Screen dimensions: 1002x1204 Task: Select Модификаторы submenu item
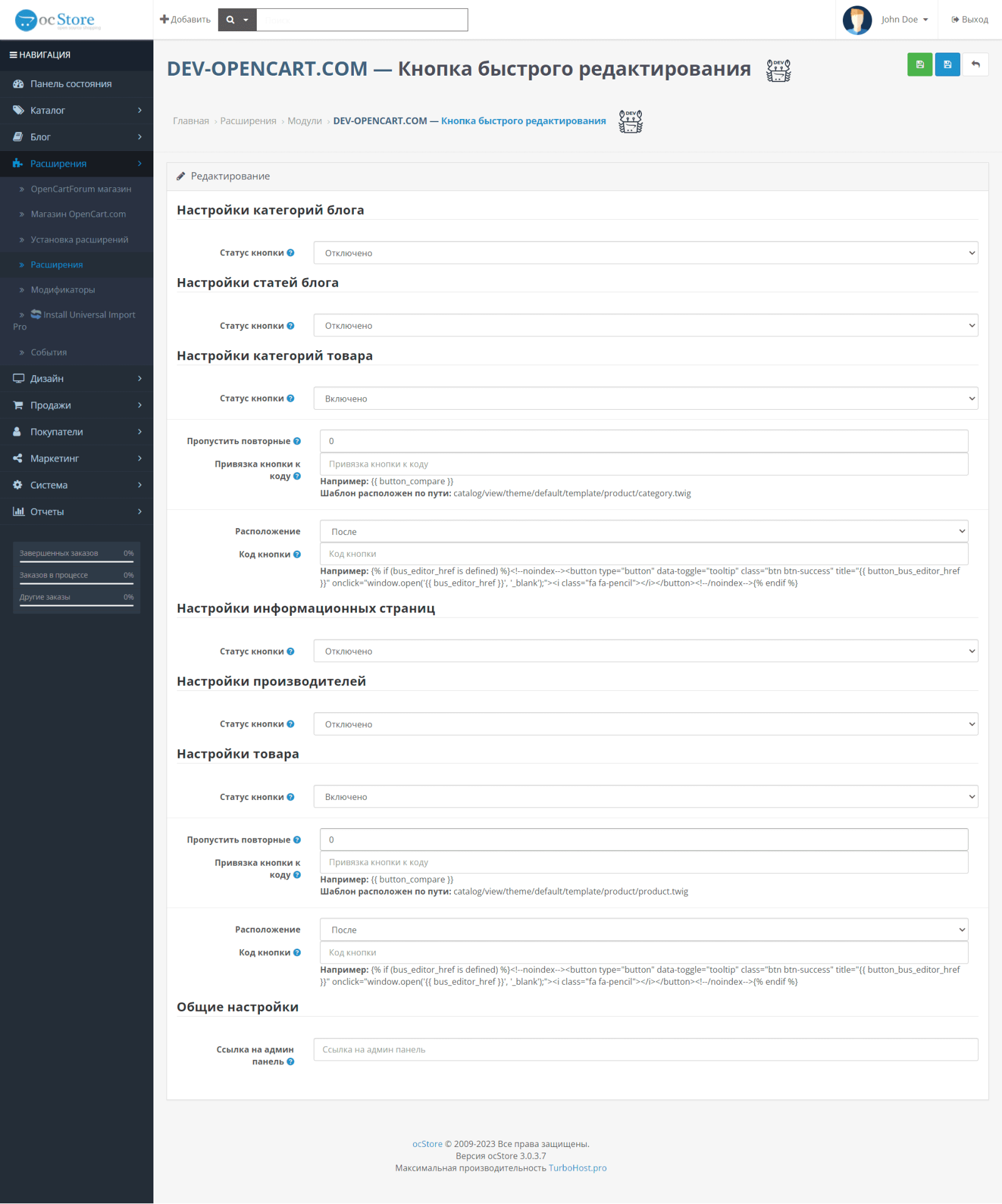[x=76, y=290]
